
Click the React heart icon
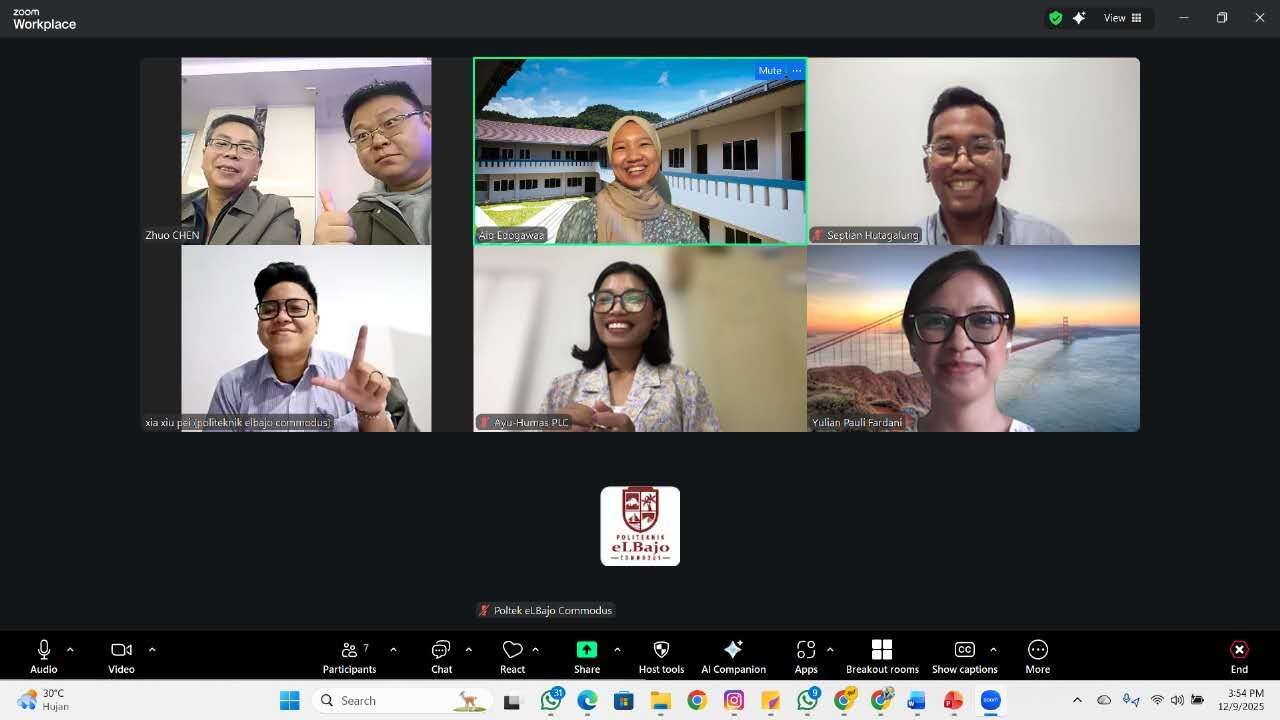coord(512,656)
